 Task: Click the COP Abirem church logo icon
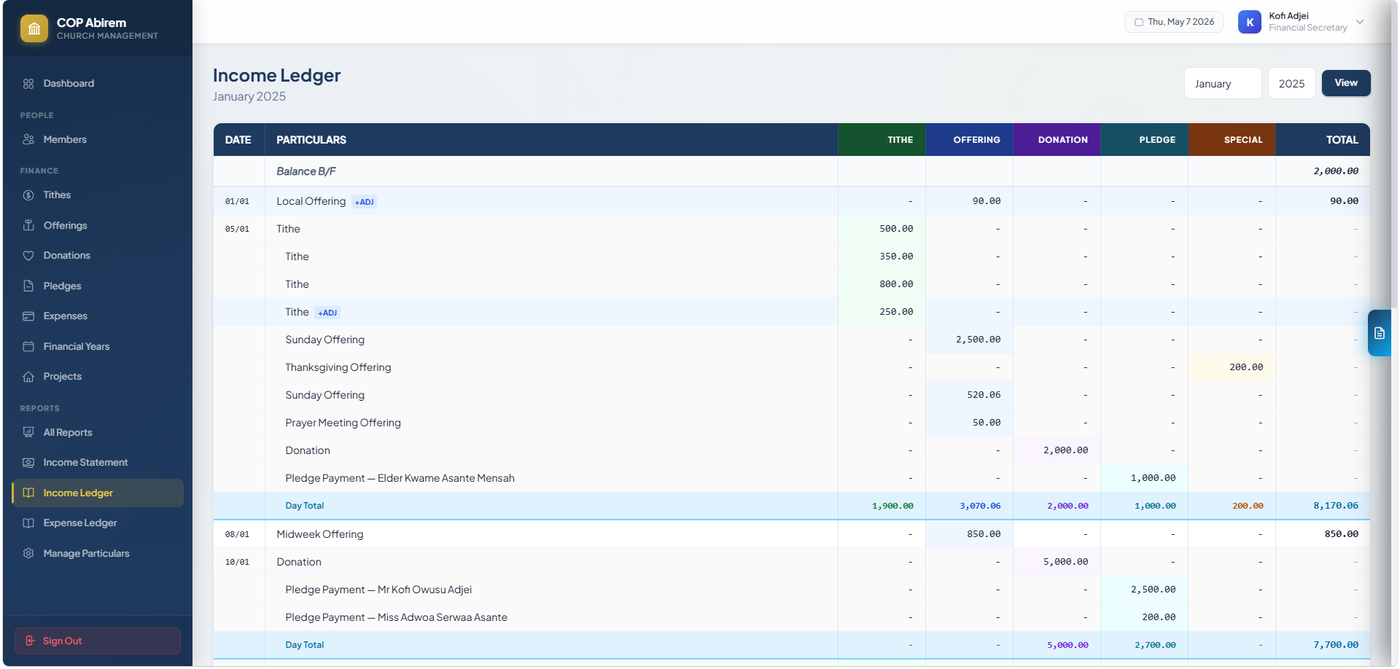(34, 28)
